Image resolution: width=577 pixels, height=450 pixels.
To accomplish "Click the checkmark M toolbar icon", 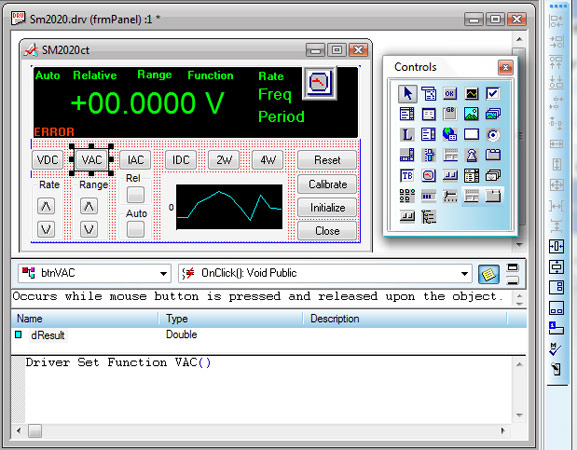I will click(x=555, y=349).
